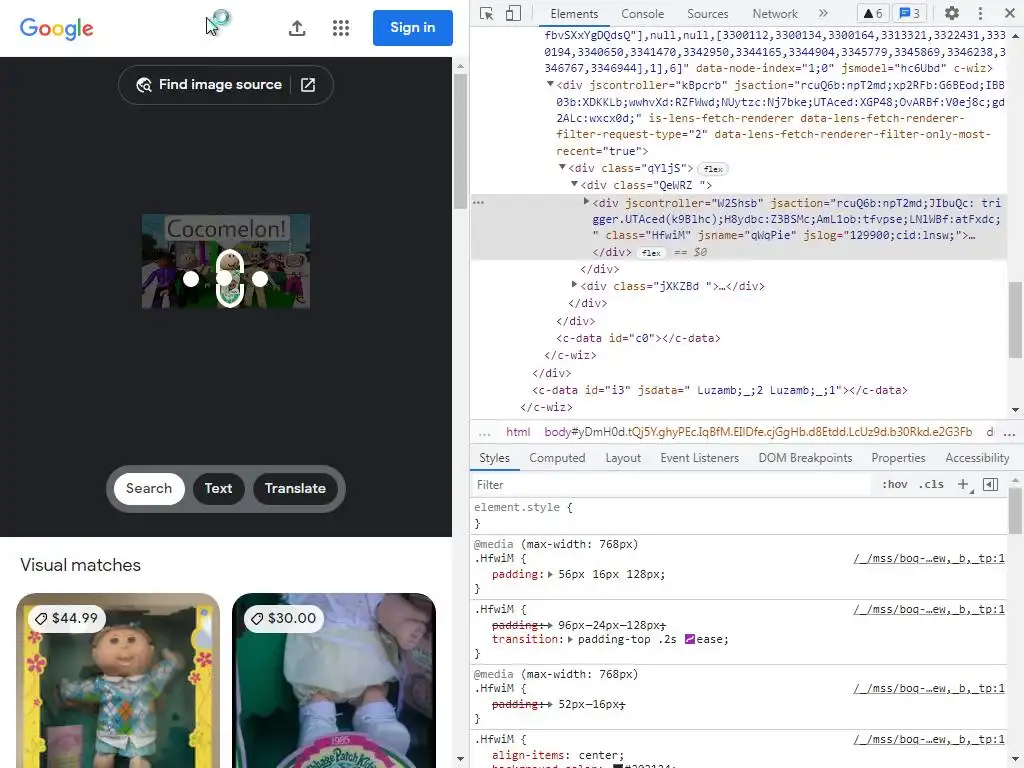Click the $30.00 price tag
Image resolution: width=1024 pixels, height=768 pixels.
click(283, 618)
